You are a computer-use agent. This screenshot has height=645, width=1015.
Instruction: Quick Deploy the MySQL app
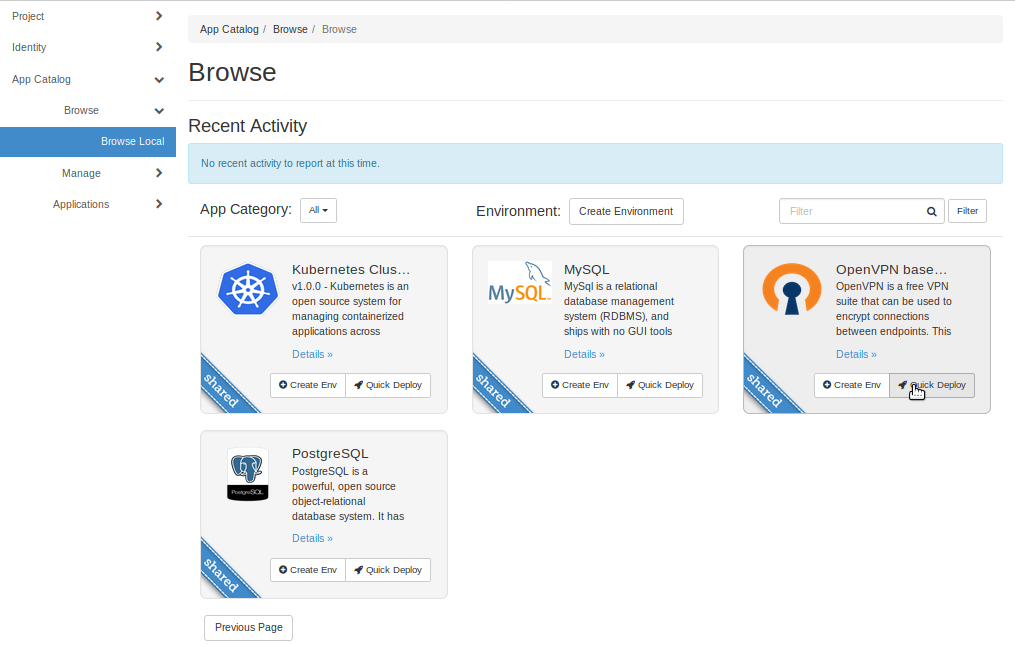[660, 385]
